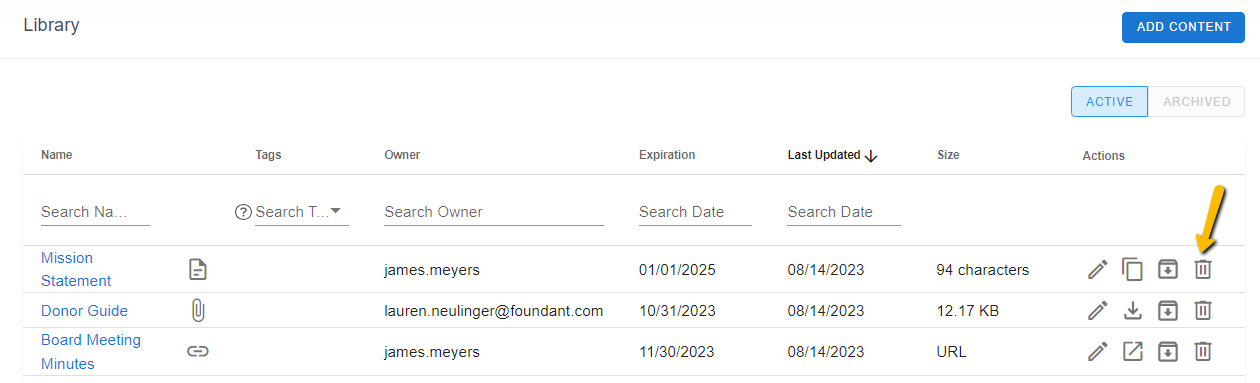Click the Expiration Search Date field

[695, 212]
